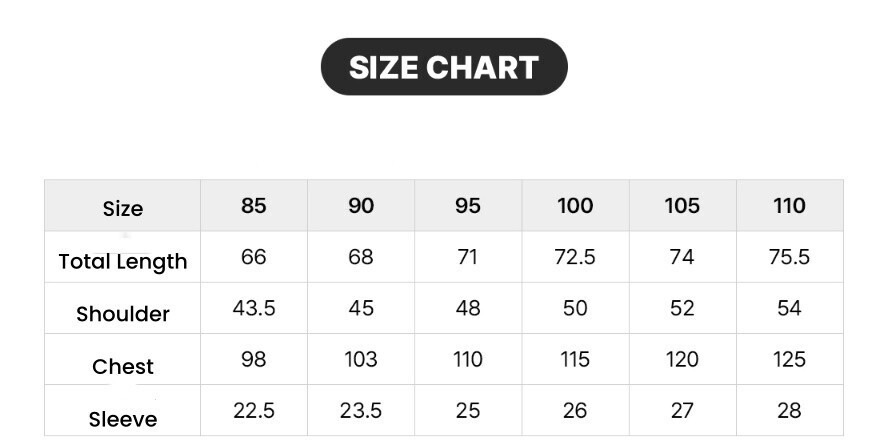Click the 66 total length cell

point(254,257)
